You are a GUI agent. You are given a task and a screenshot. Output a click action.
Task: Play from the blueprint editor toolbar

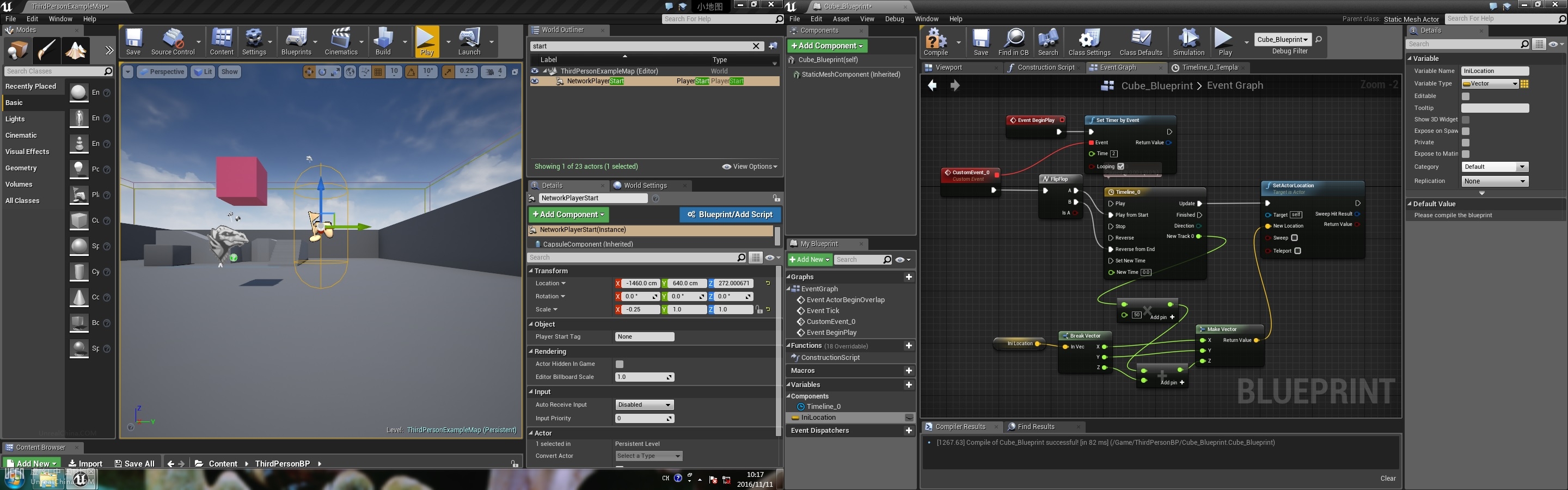tap(1224, 42)
